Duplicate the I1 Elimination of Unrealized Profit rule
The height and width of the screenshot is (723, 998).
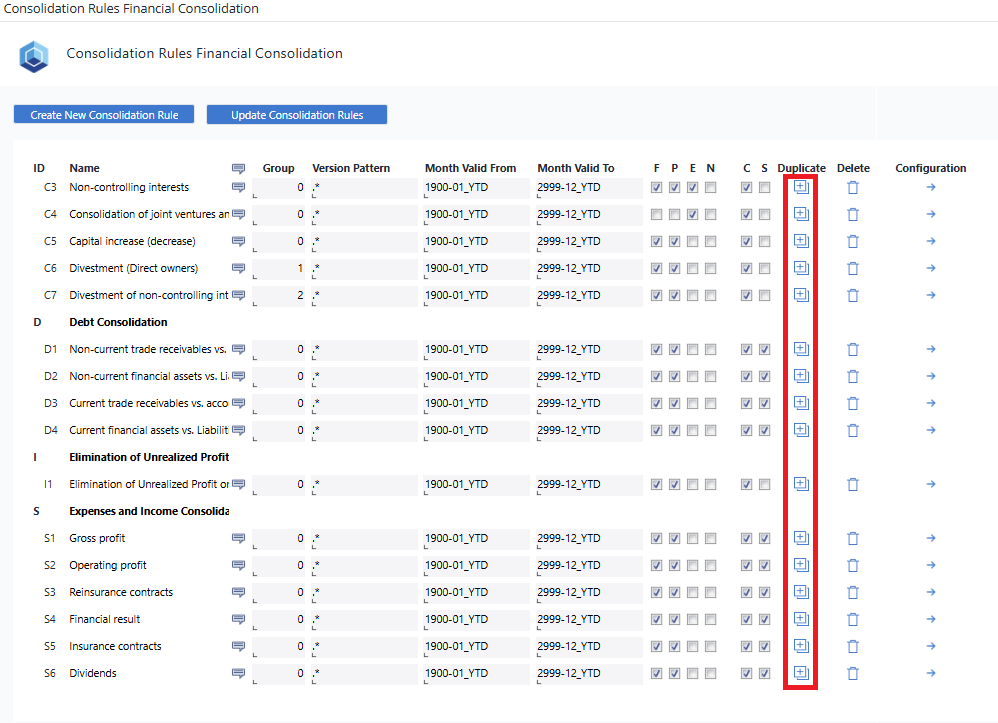click(800, 484)
